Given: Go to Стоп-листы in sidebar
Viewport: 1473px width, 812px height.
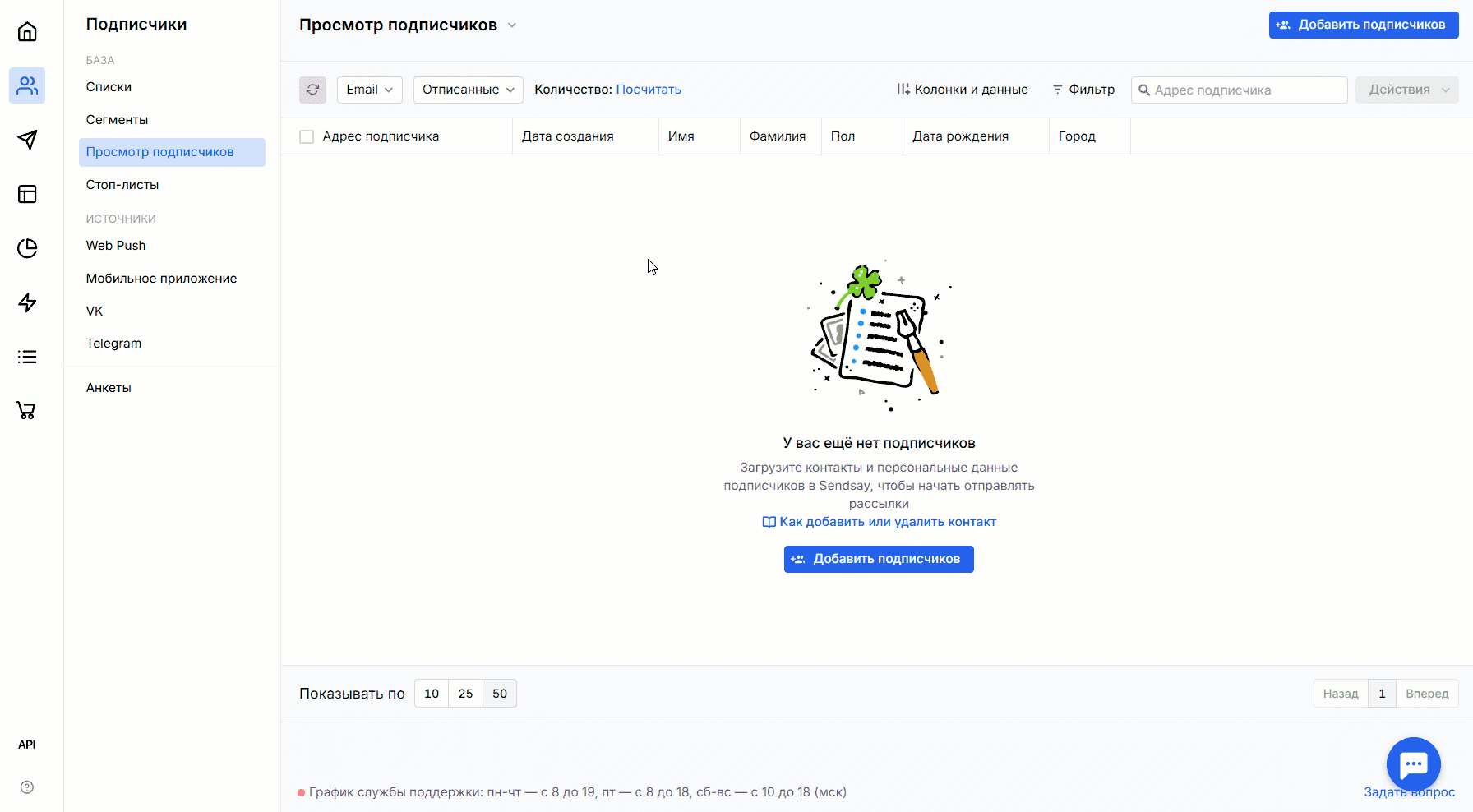Looking at the screenshot, I should click(122, 185).
